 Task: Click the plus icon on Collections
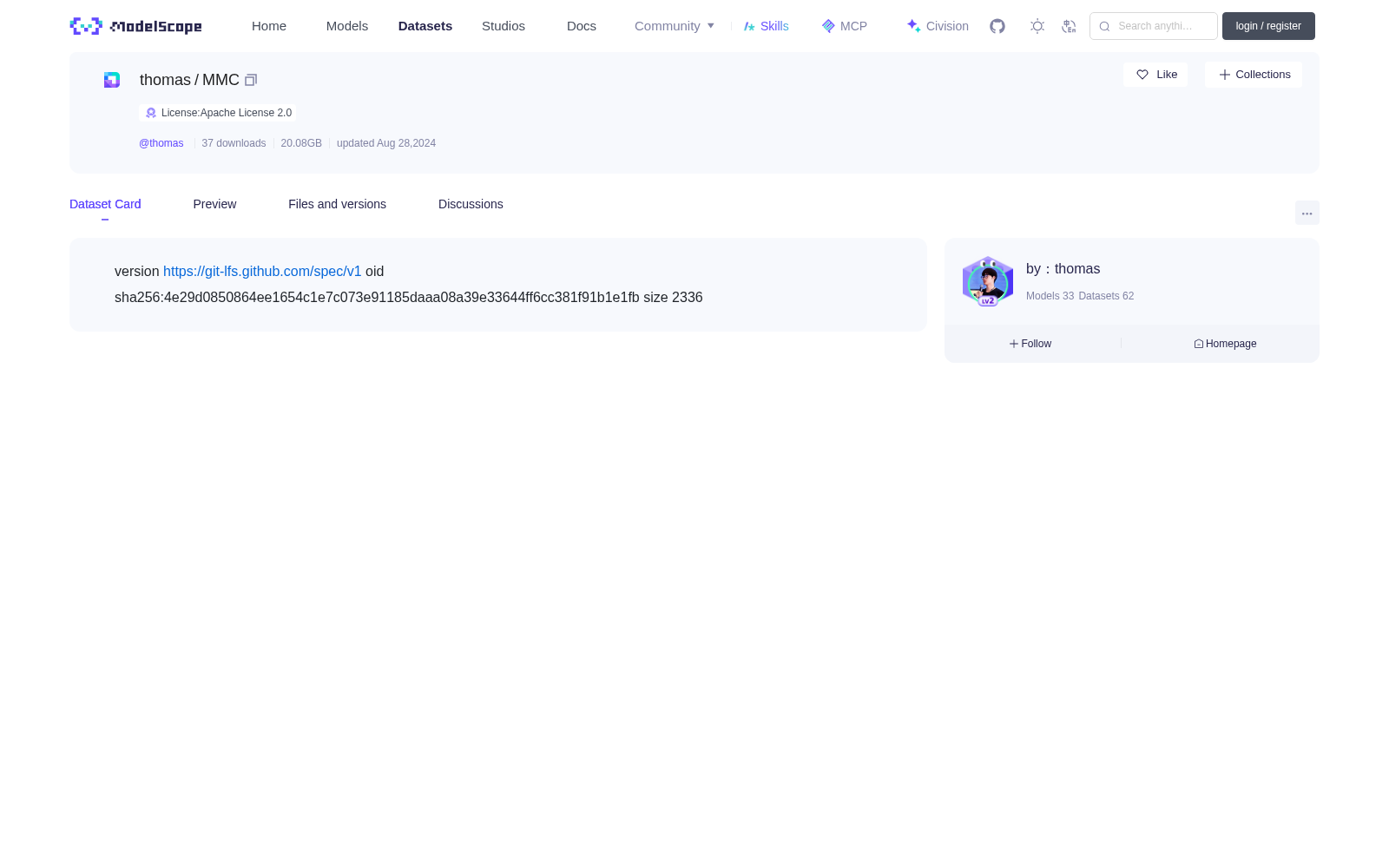pyautogui.click(x=1225, y=75)
